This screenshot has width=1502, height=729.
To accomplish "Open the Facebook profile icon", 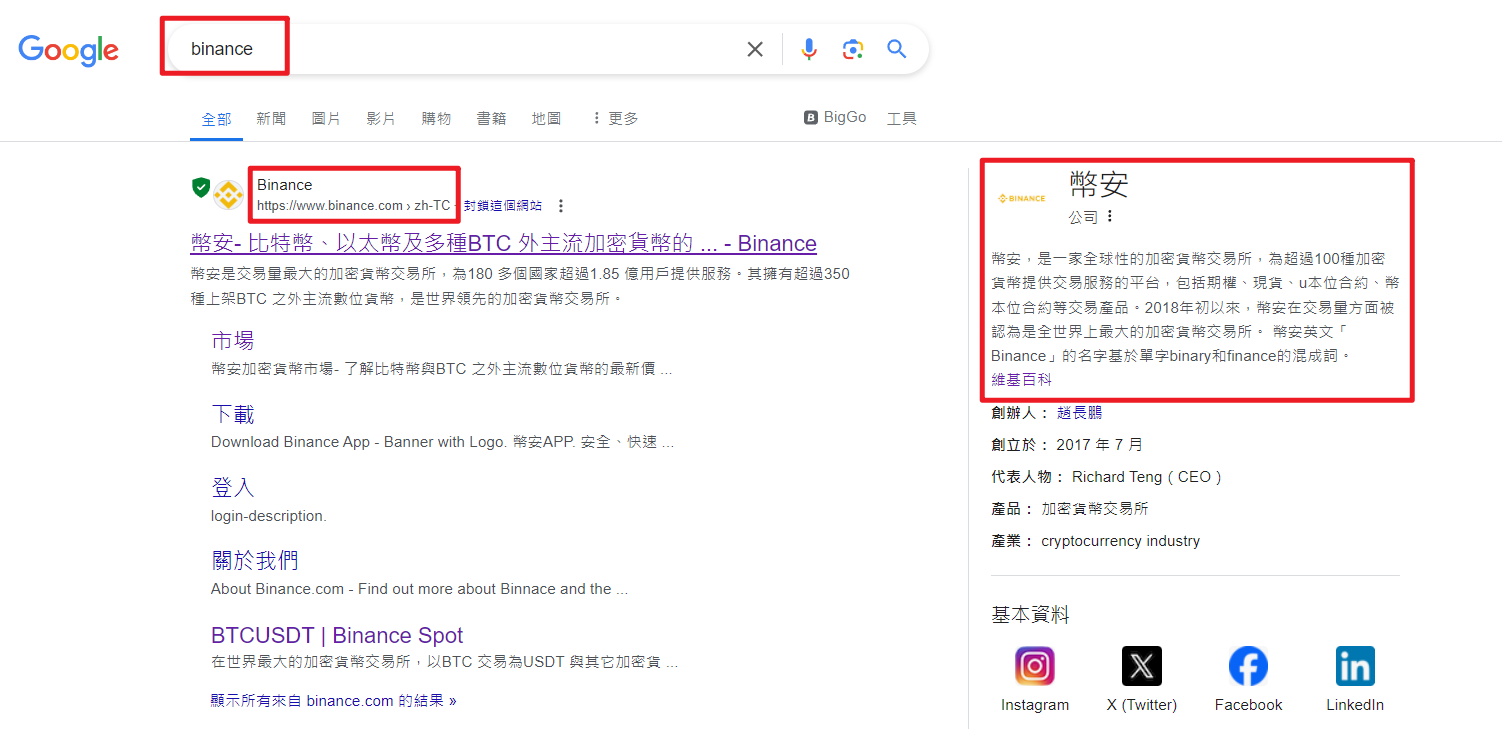I will pos(1248,666).
